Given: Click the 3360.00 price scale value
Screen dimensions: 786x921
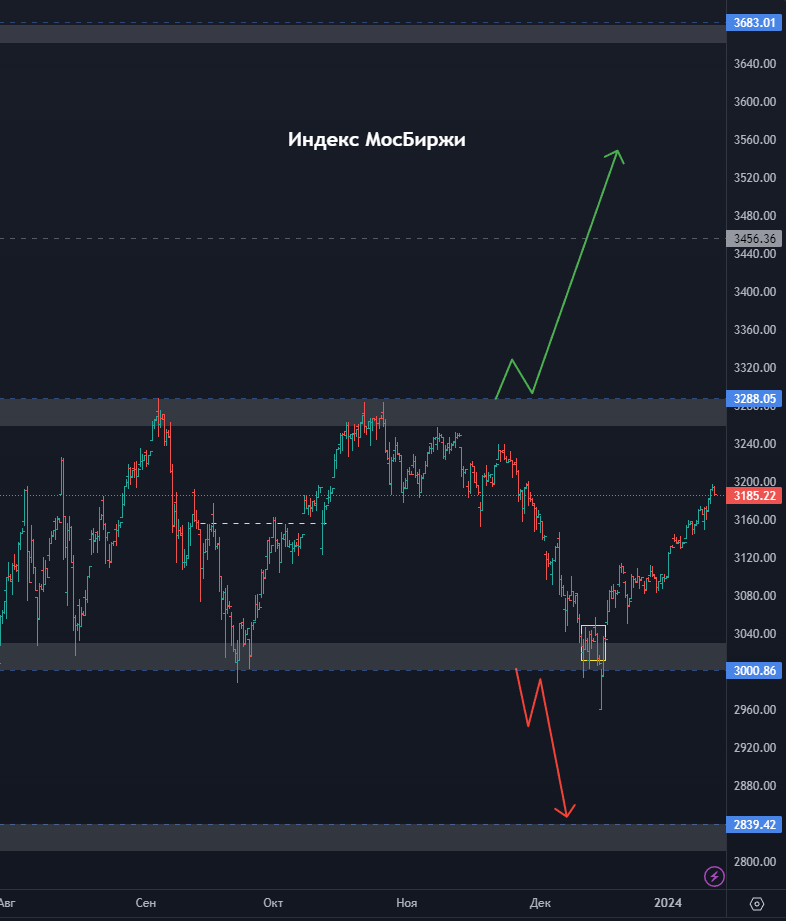Looking at the screenshot, I should coord(755,330).
